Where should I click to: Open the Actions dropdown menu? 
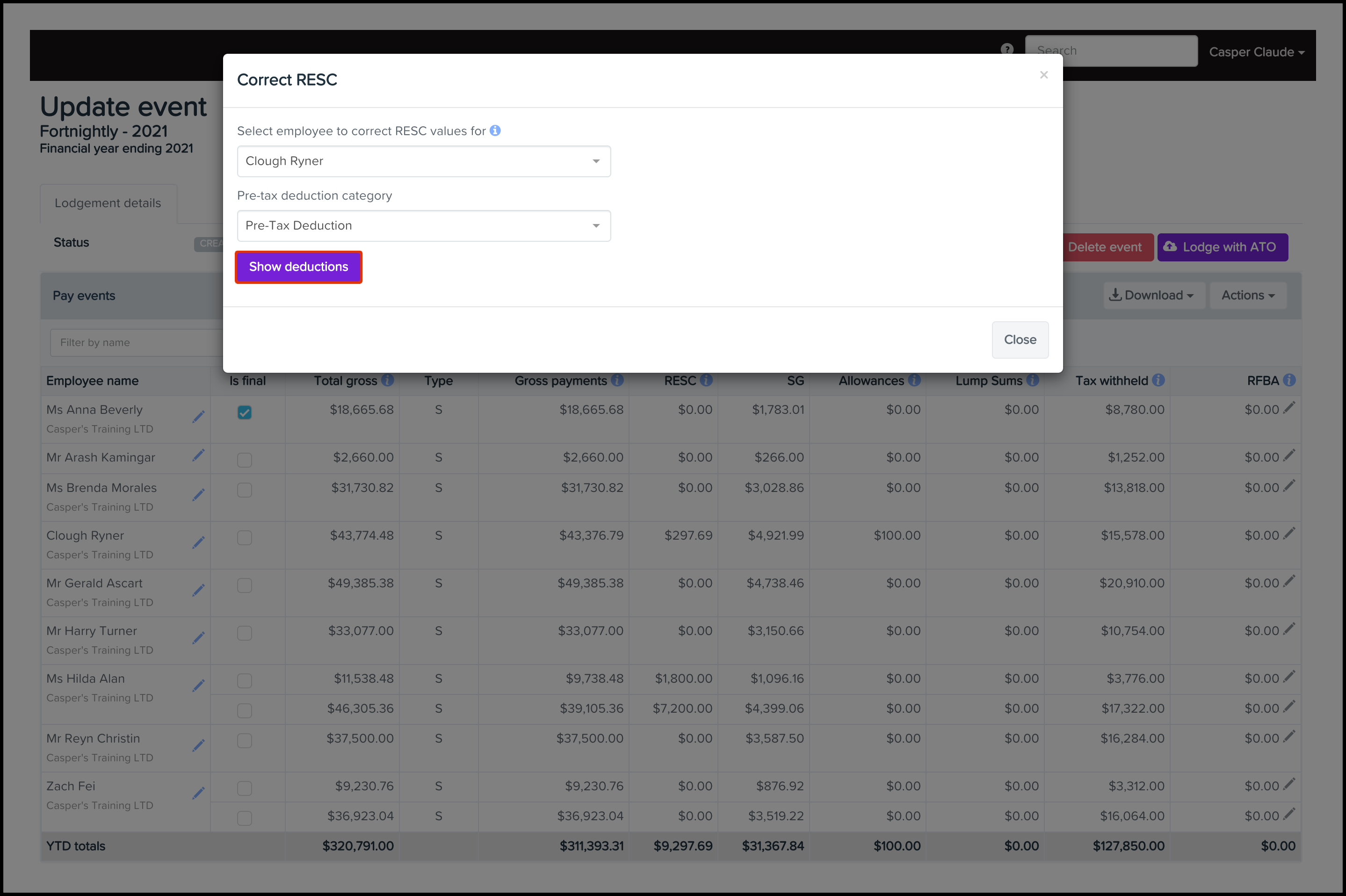[1248, 296]
